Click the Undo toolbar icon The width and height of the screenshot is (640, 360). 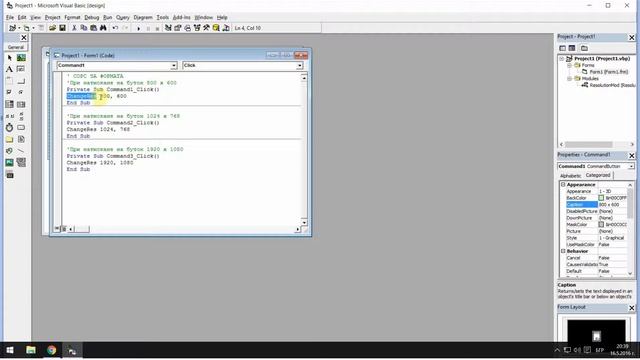point(115,28)
